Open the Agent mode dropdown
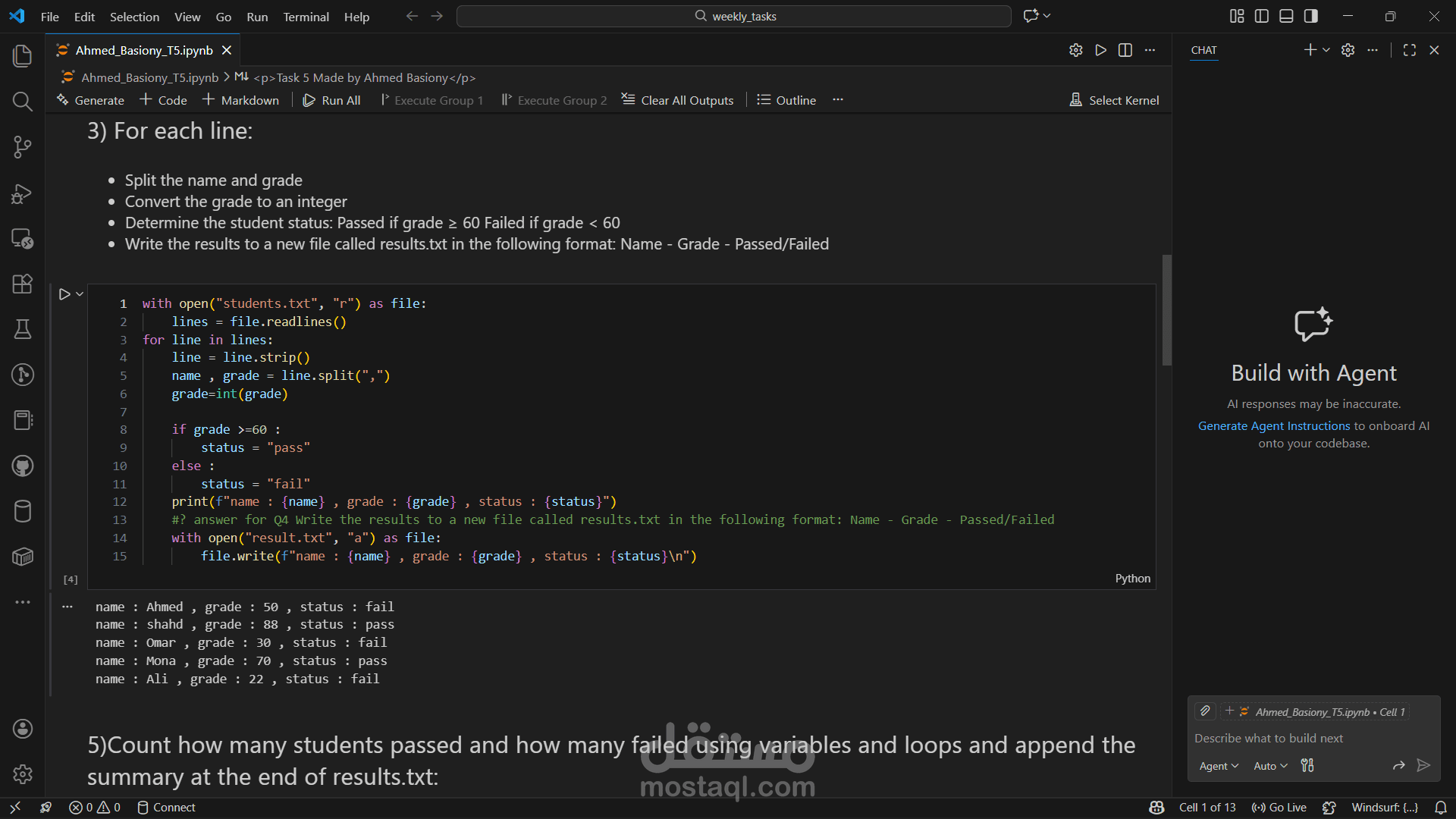This screenshot has width=1456, height=819. (1219, 767)
